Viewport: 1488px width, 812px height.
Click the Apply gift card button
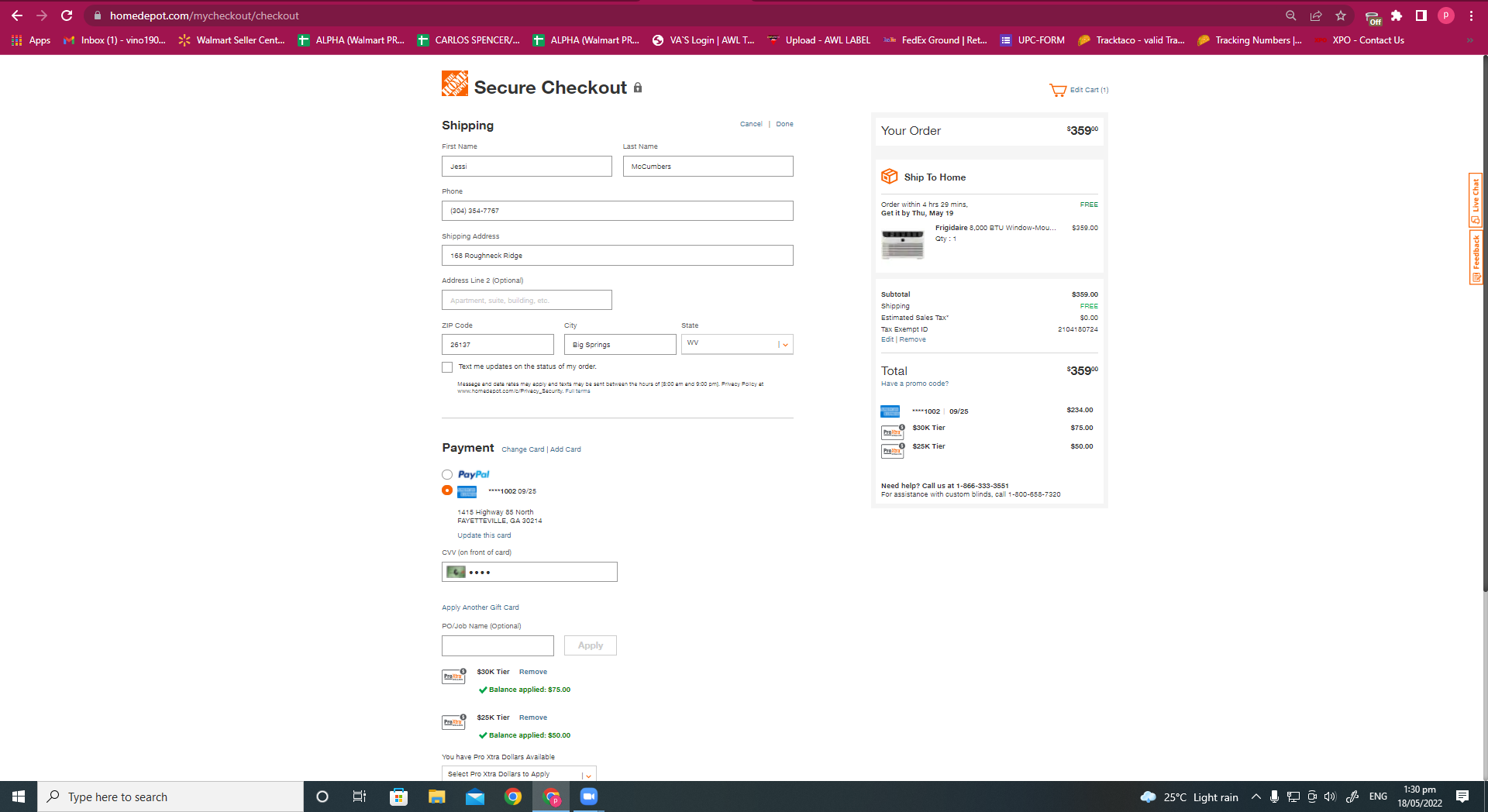[591, 645]
